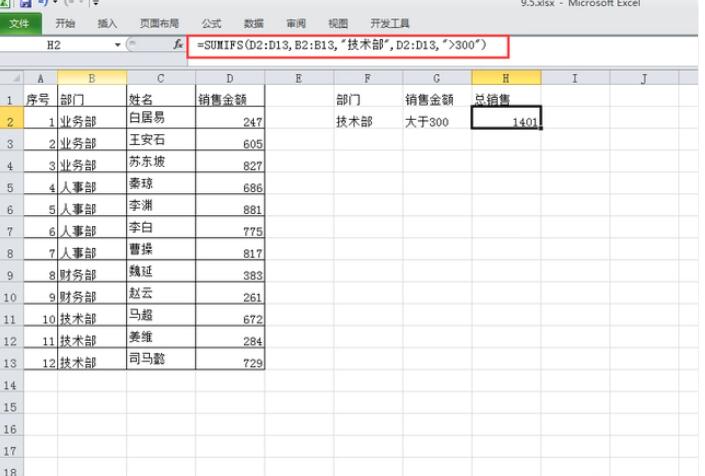The width and height of the screenshot is (705, 476).
Task: Select the 页面布局 (Page Layout) tab
Action: click(159, 23)
